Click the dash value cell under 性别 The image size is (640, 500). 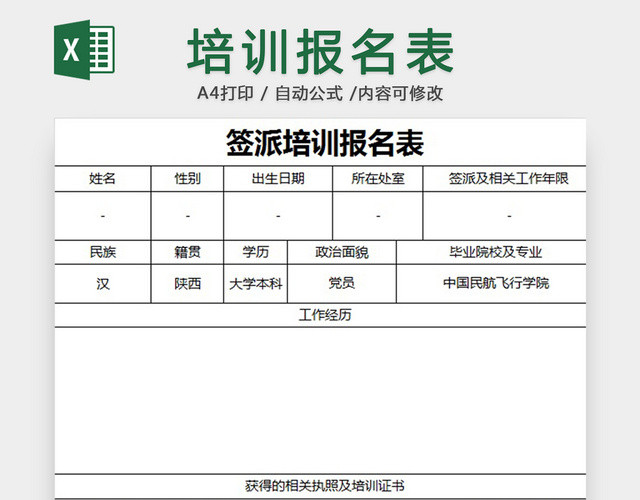click(x=187, y=216)
